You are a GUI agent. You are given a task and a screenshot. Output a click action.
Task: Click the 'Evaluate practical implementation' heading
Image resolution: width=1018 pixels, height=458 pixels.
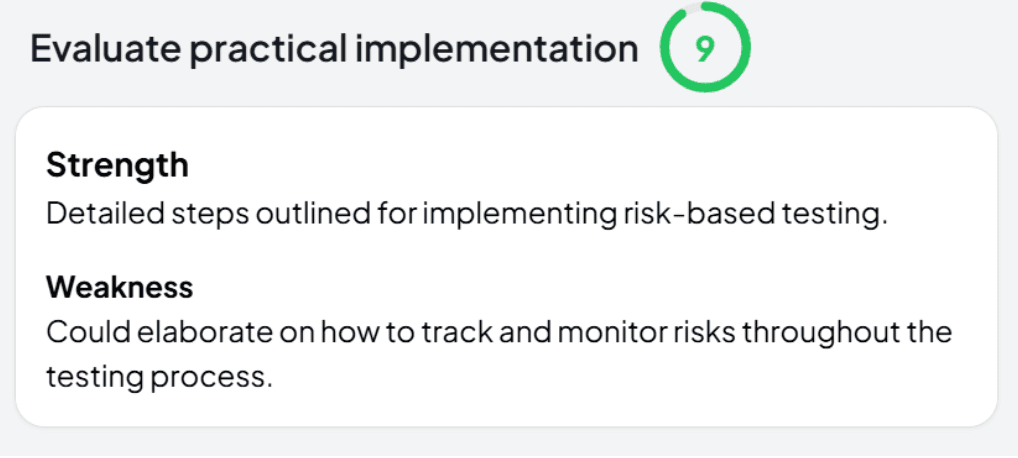pos(334,49)
